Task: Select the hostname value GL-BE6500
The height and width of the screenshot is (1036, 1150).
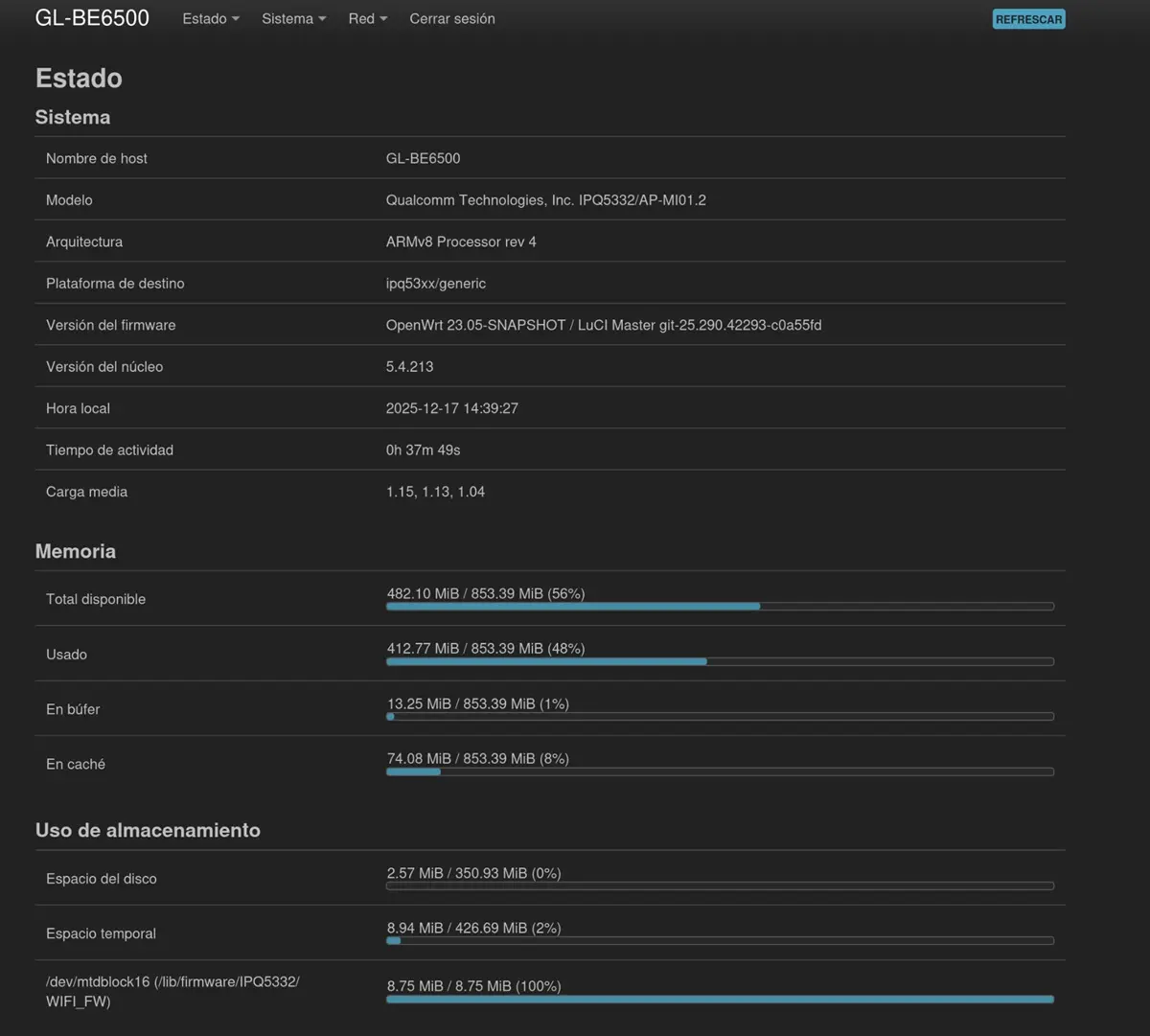Action: (x=423, y=158)
